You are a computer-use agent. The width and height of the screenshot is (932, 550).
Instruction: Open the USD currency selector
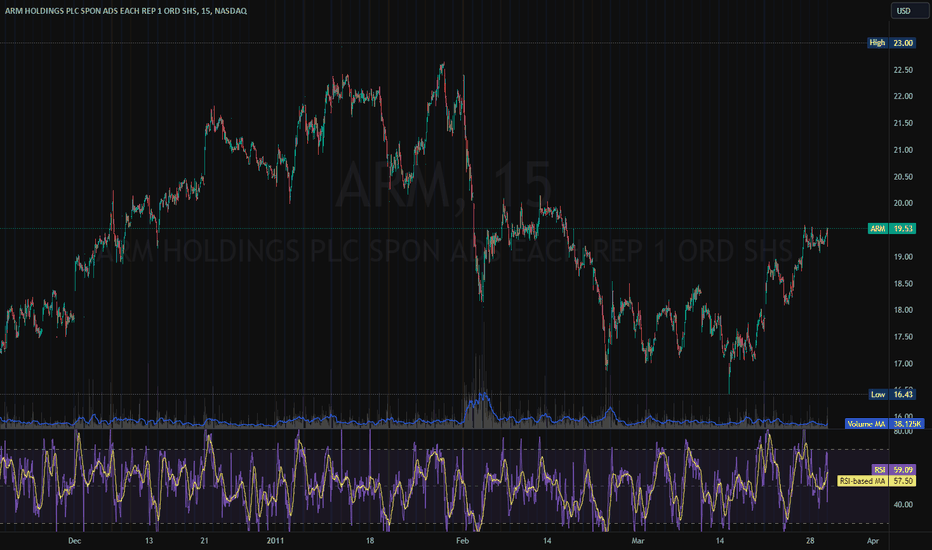909,11
